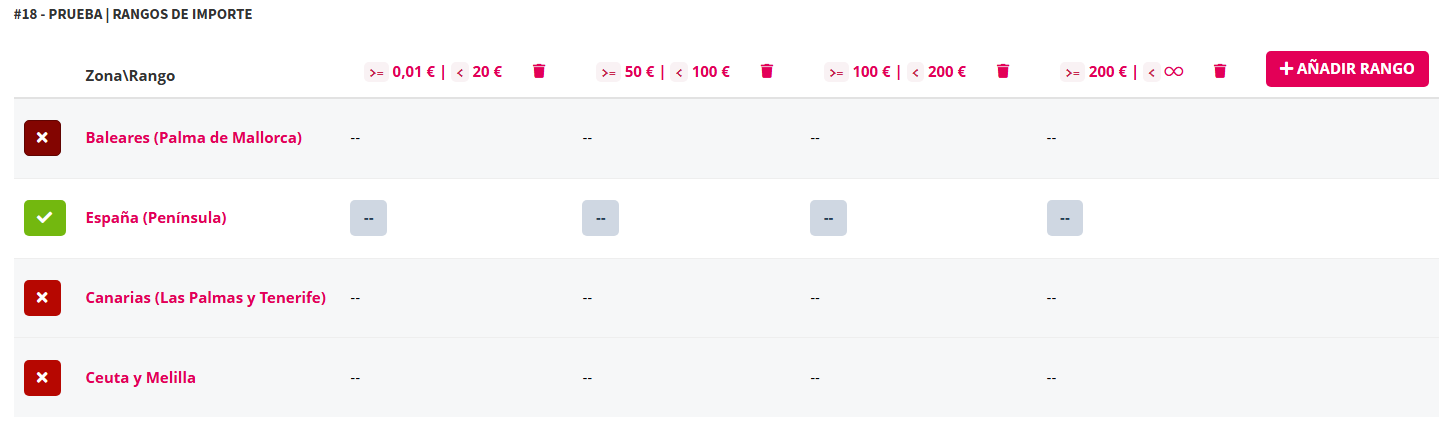Screen dimensions: 1455x442
Task: Delete the 50 € to 100 € range
Action: [x=767, y=71]
